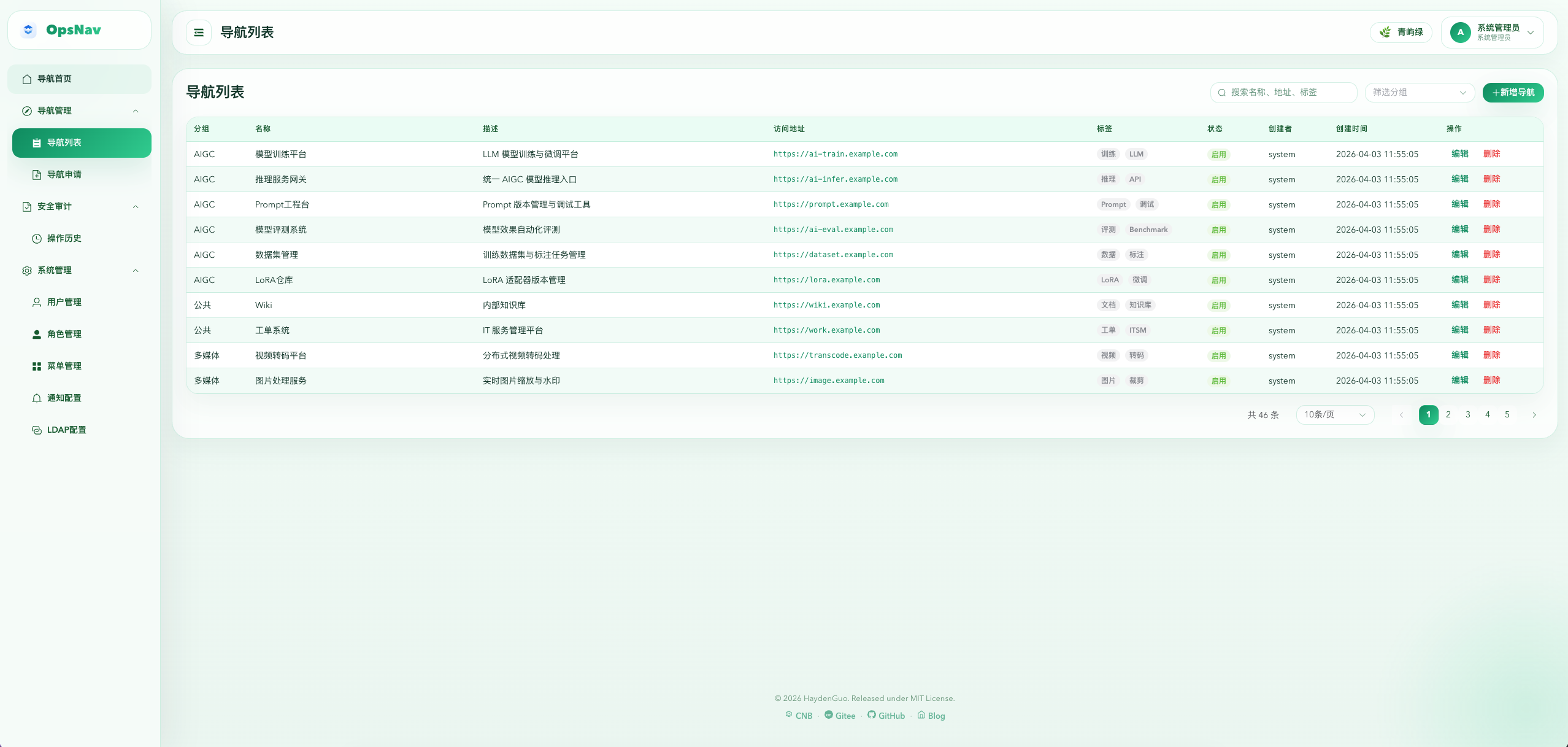The image size is (1568, 747).
Task: Switch the 青屿绿 theme toggle
Action: click(1401, 33)
